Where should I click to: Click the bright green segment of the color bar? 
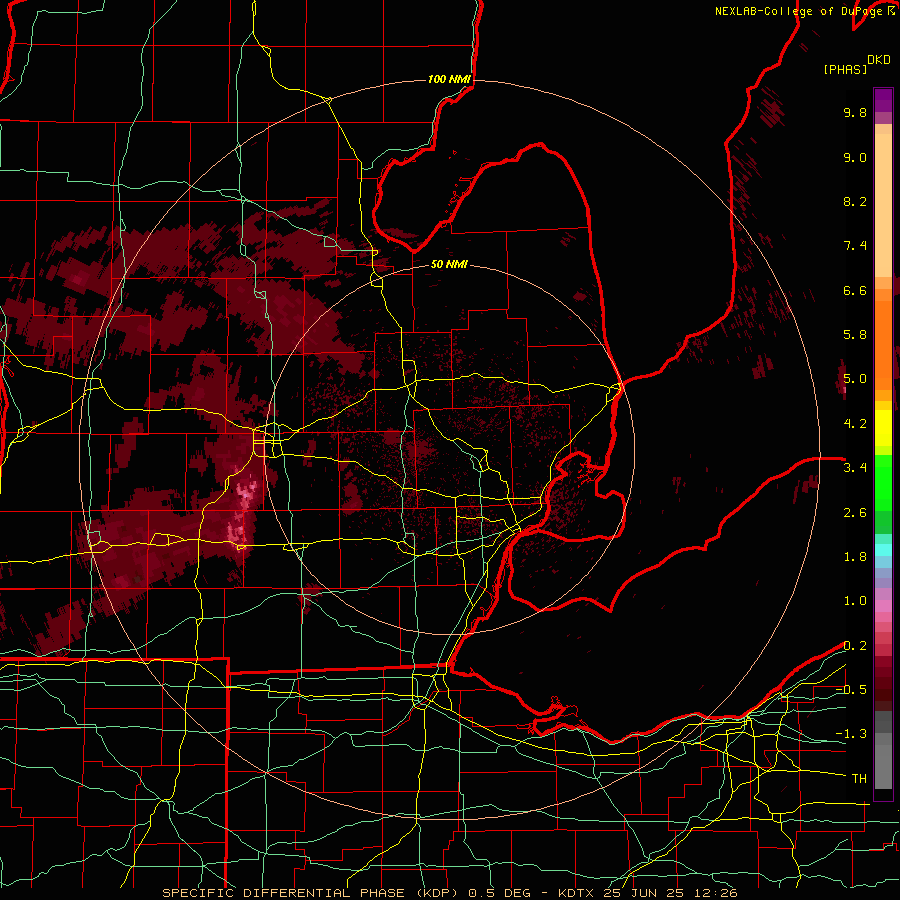tap(883, 483)
